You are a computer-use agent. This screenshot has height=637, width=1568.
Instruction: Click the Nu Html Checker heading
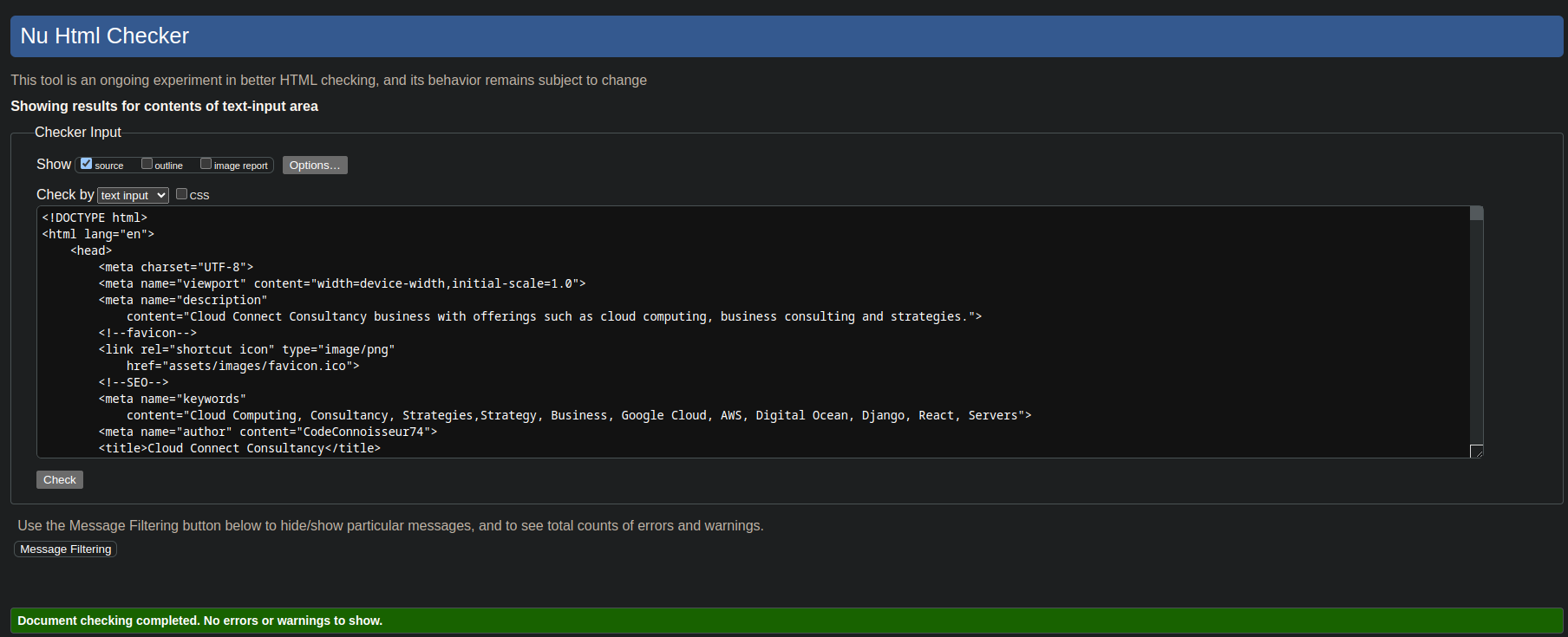(x=105, y=36)
